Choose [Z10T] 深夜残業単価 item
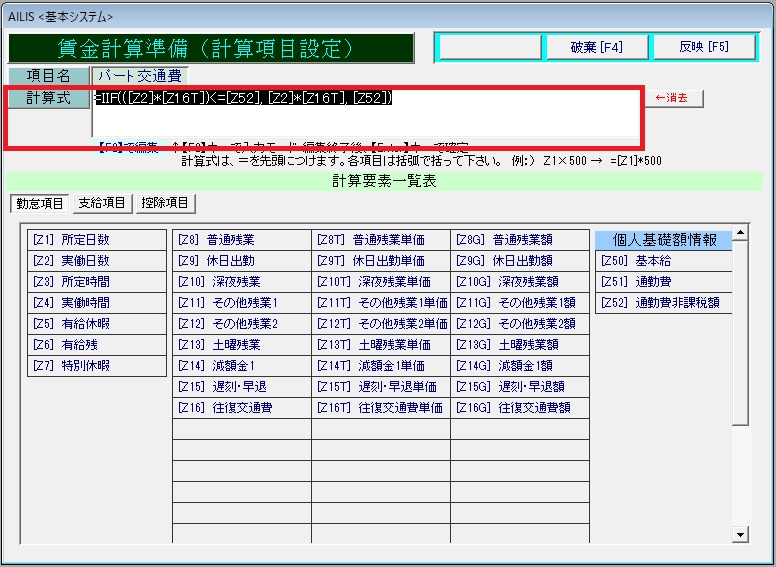Viewport: 776px width, 567px height. [380, 282]
